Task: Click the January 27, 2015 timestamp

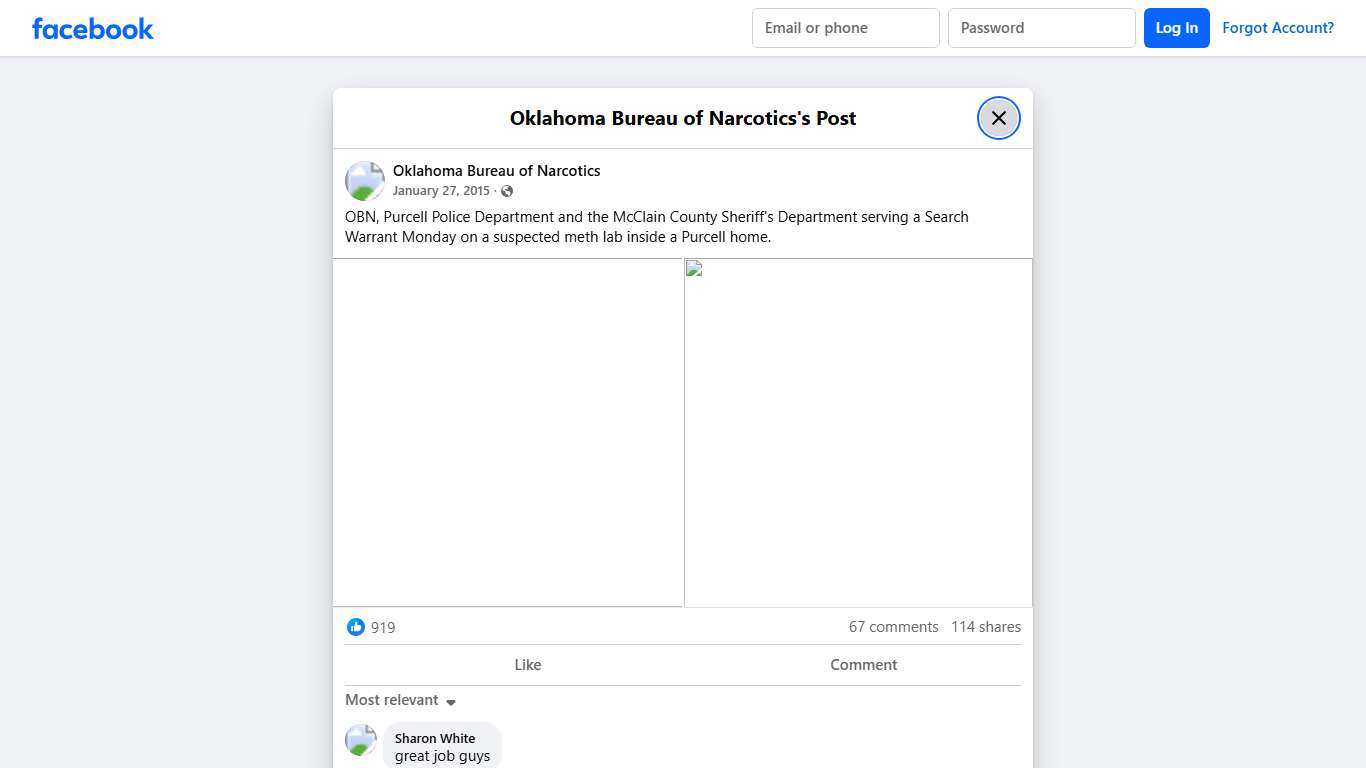Action: [x=441, y=191]
